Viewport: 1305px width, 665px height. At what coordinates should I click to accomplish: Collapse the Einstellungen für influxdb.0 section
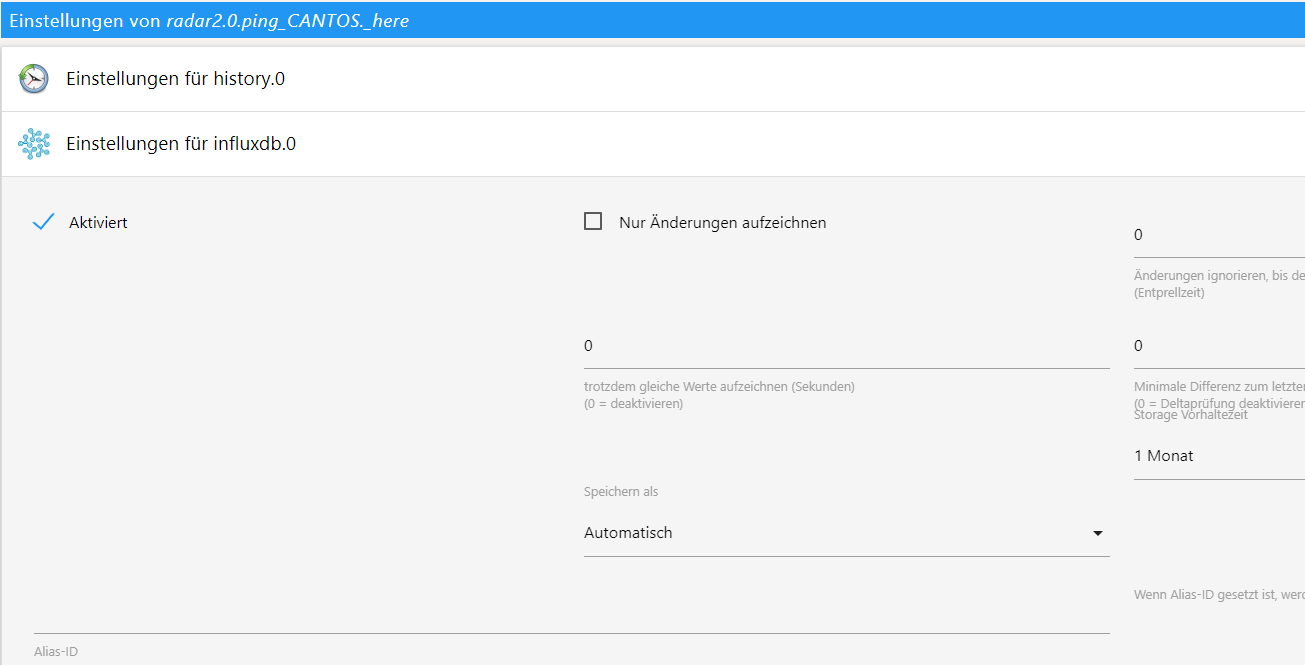pyautogui.click(x=181, y=144)
